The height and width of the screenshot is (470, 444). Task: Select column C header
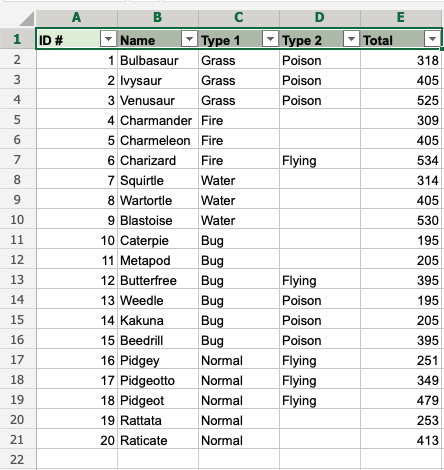239,18
